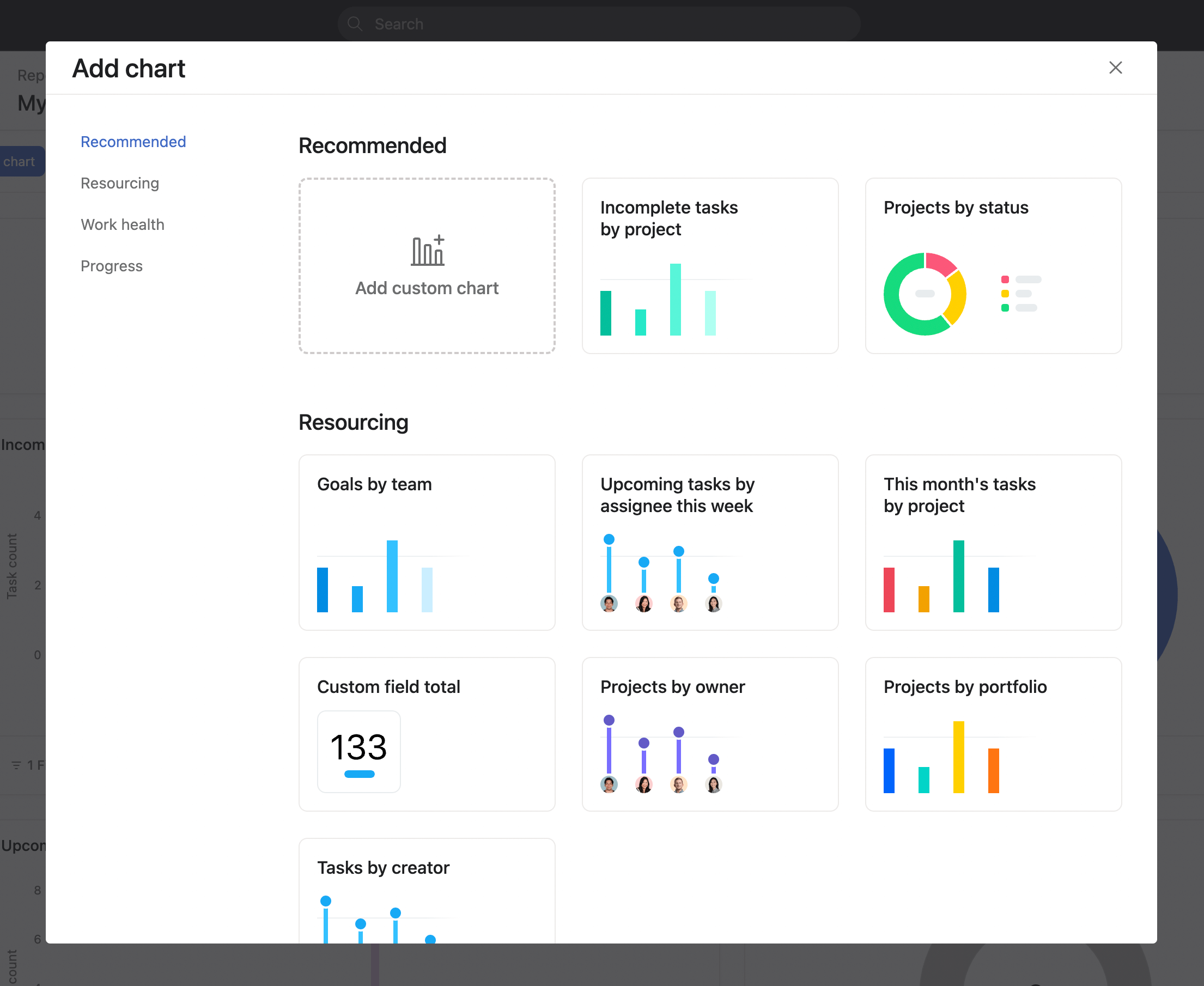
Task: Close the Add chart dialog
Action: [x=1115, y=68]
